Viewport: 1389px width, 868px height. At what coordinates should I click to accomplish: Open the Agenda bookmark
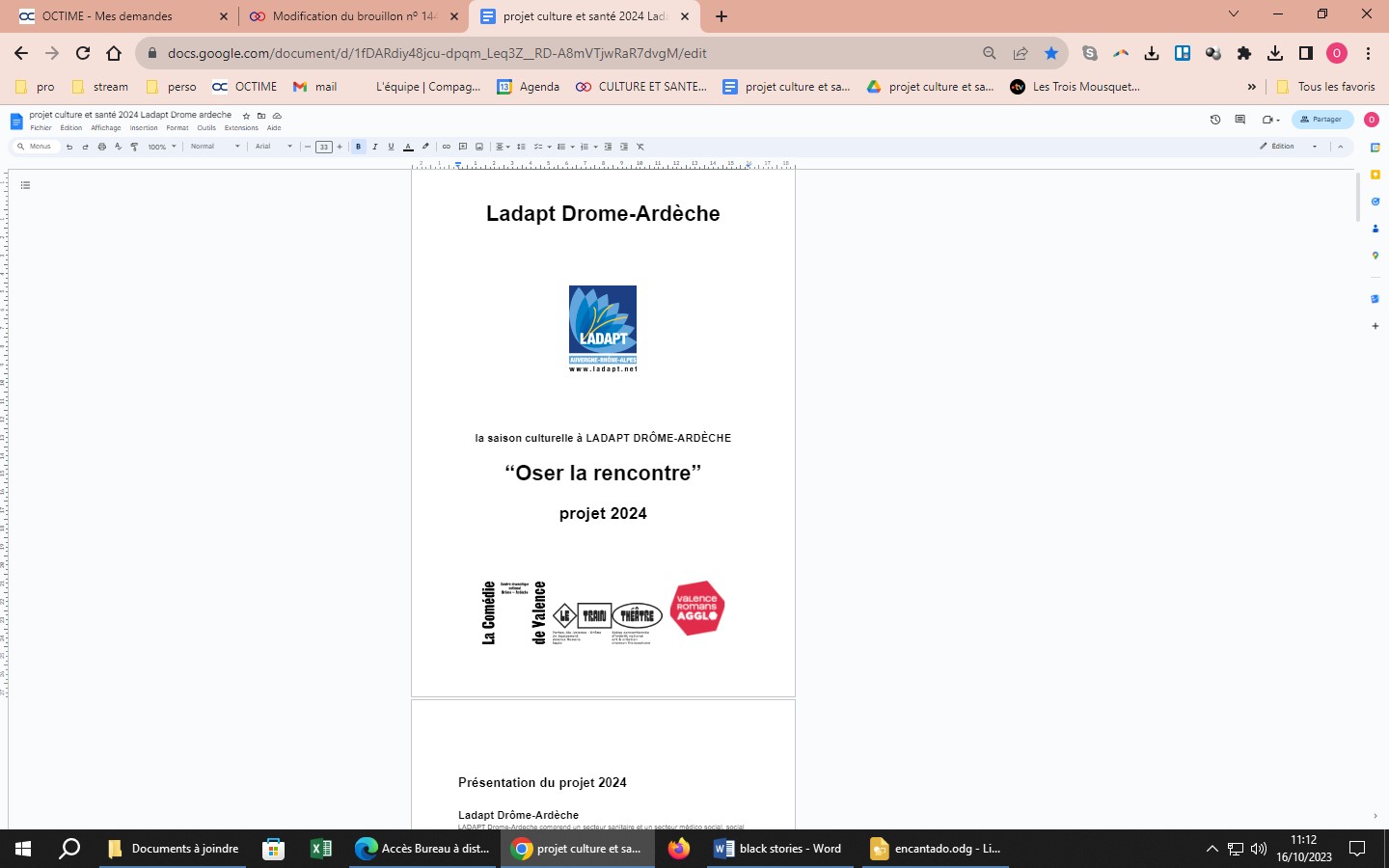(528, 87)
